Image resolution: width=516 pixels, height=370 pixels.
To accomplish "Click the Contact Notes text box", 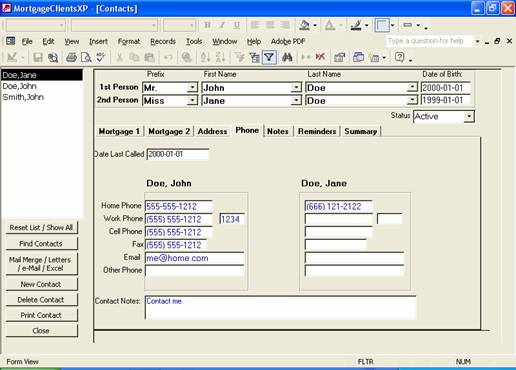I will [280, 307].
